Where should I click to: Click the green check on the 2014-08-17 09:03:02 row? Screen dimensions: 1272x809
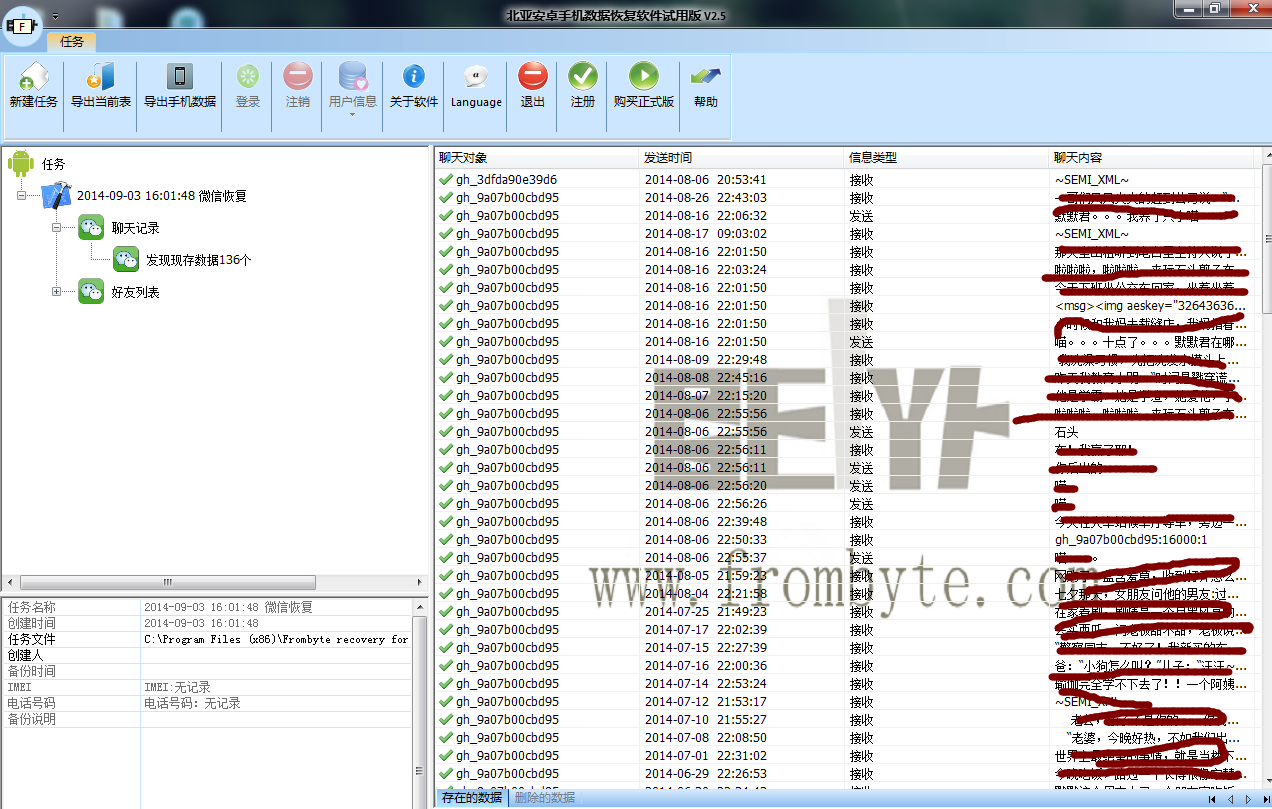[x=445, y=234]
